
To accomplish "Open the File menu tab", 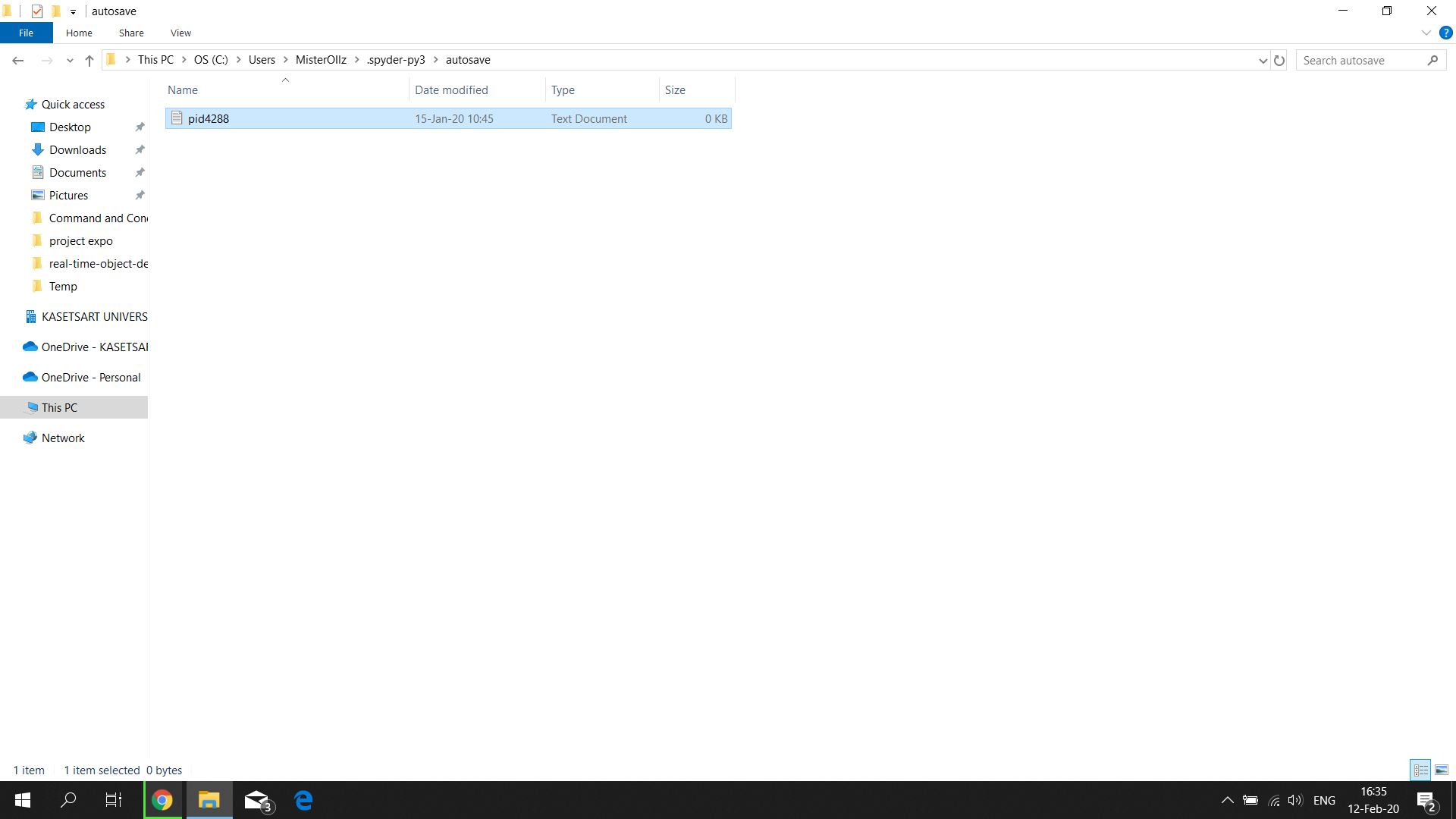I will [26, 33].
